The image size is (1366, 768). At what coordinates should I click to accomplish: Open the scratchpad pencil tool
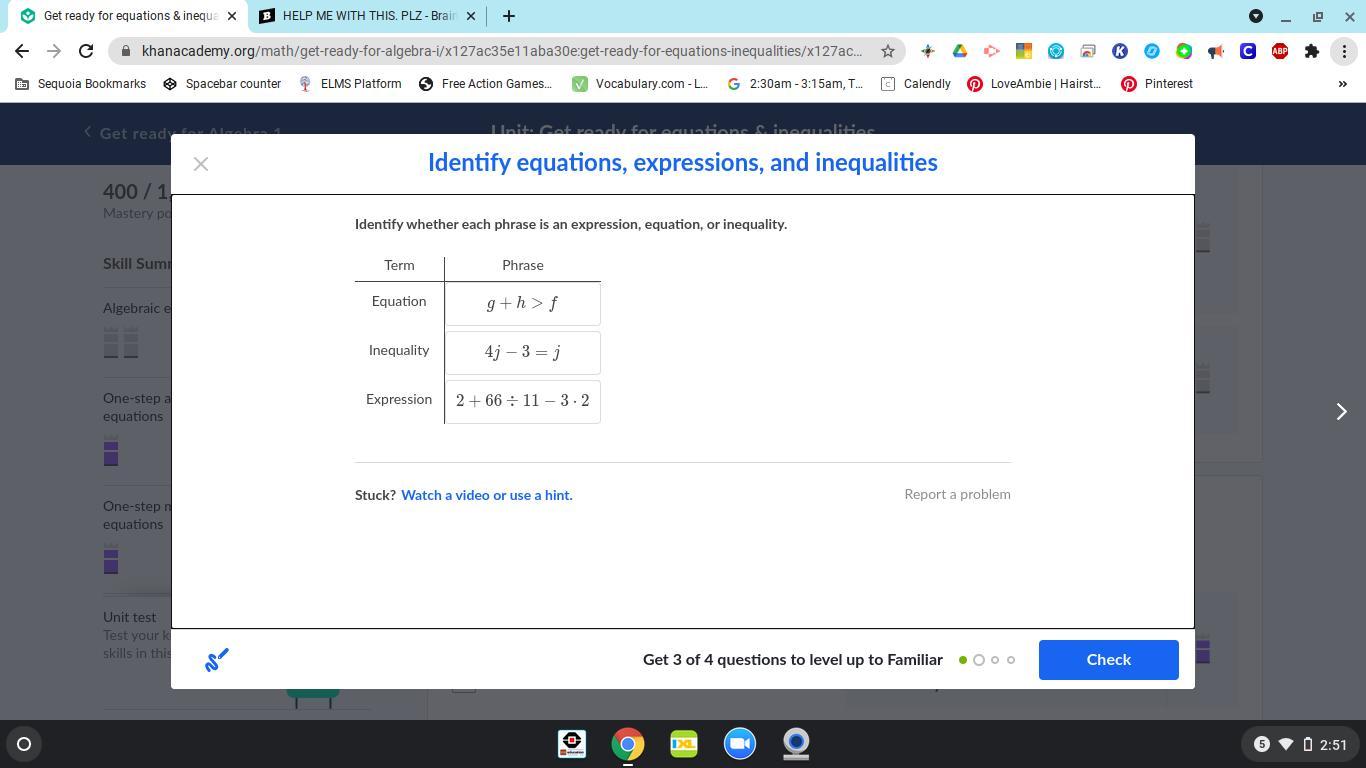[217, 660]
